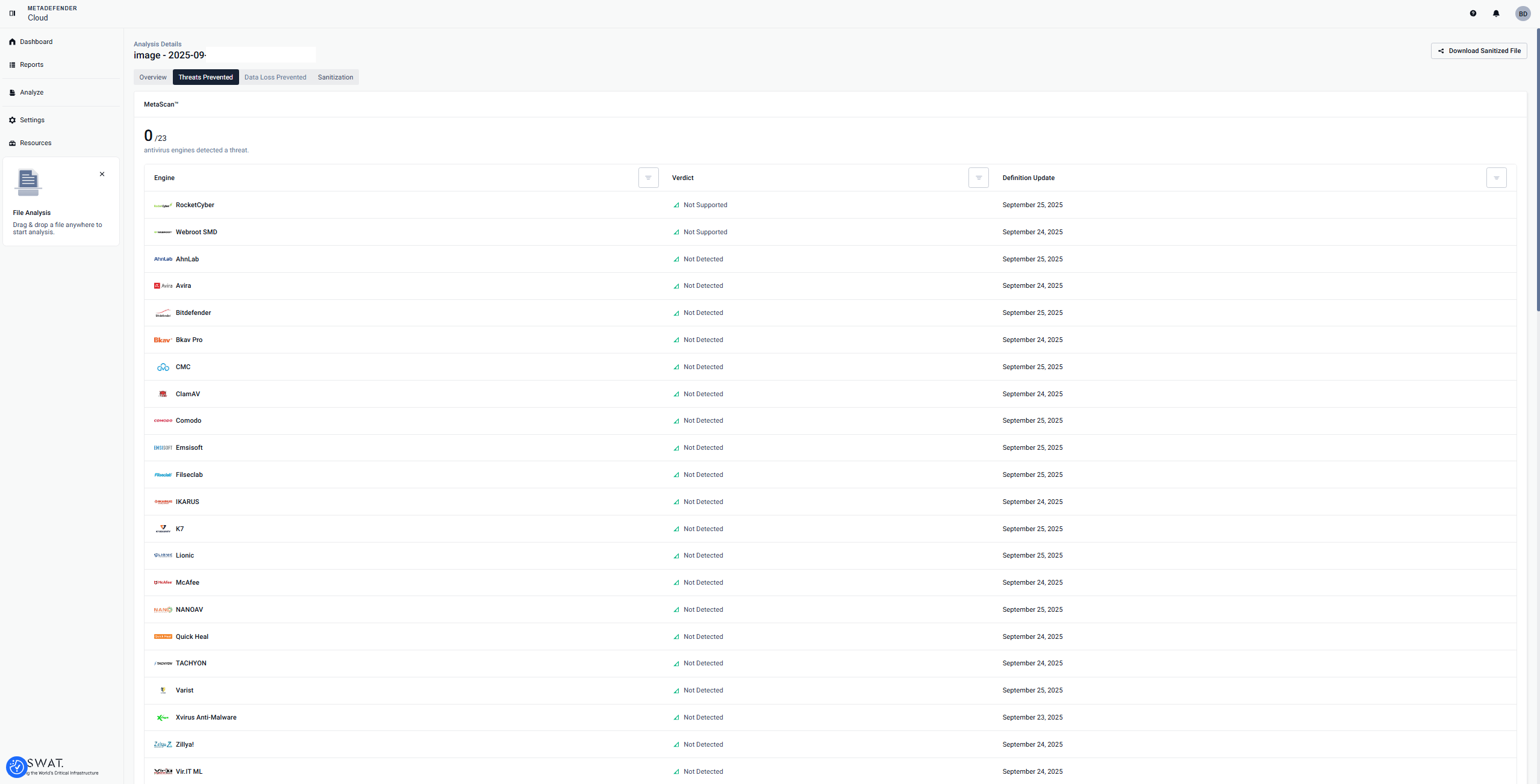
Task: Open the cookie preferences badge
Action: click(16, 767)
